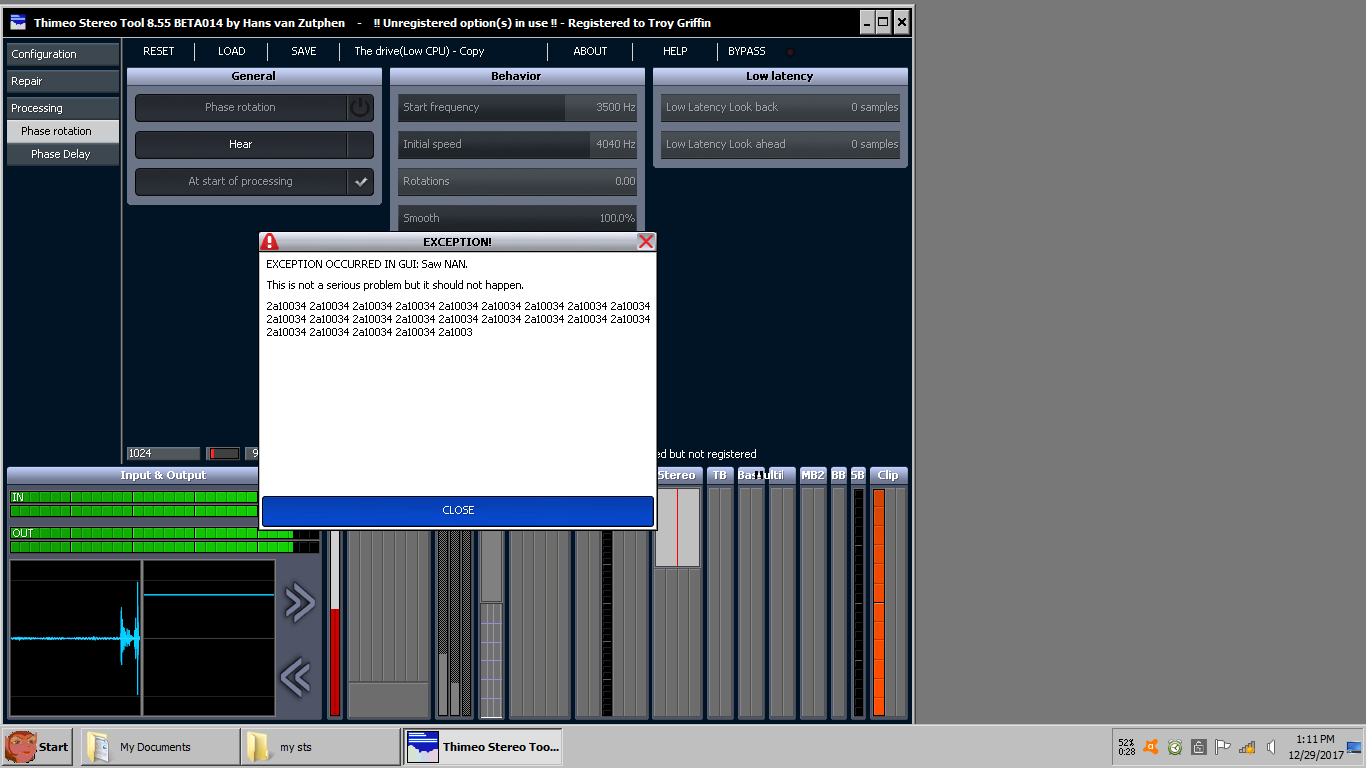Click the TB meter panel header
Image resolution: width=1366 pixels, height=768 pixels.
pyautogui.click(x=719, y=476)
